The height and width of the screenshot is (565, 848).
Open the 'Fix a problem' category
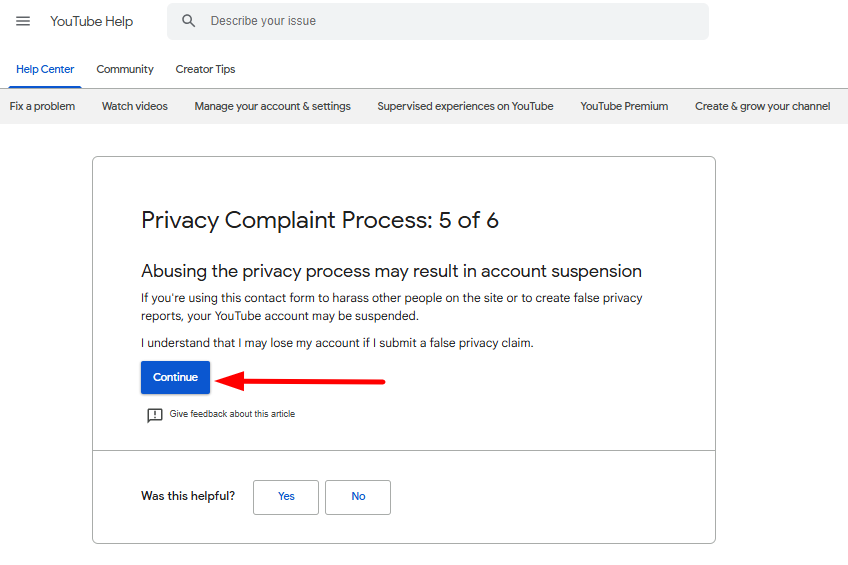[42, 106]
